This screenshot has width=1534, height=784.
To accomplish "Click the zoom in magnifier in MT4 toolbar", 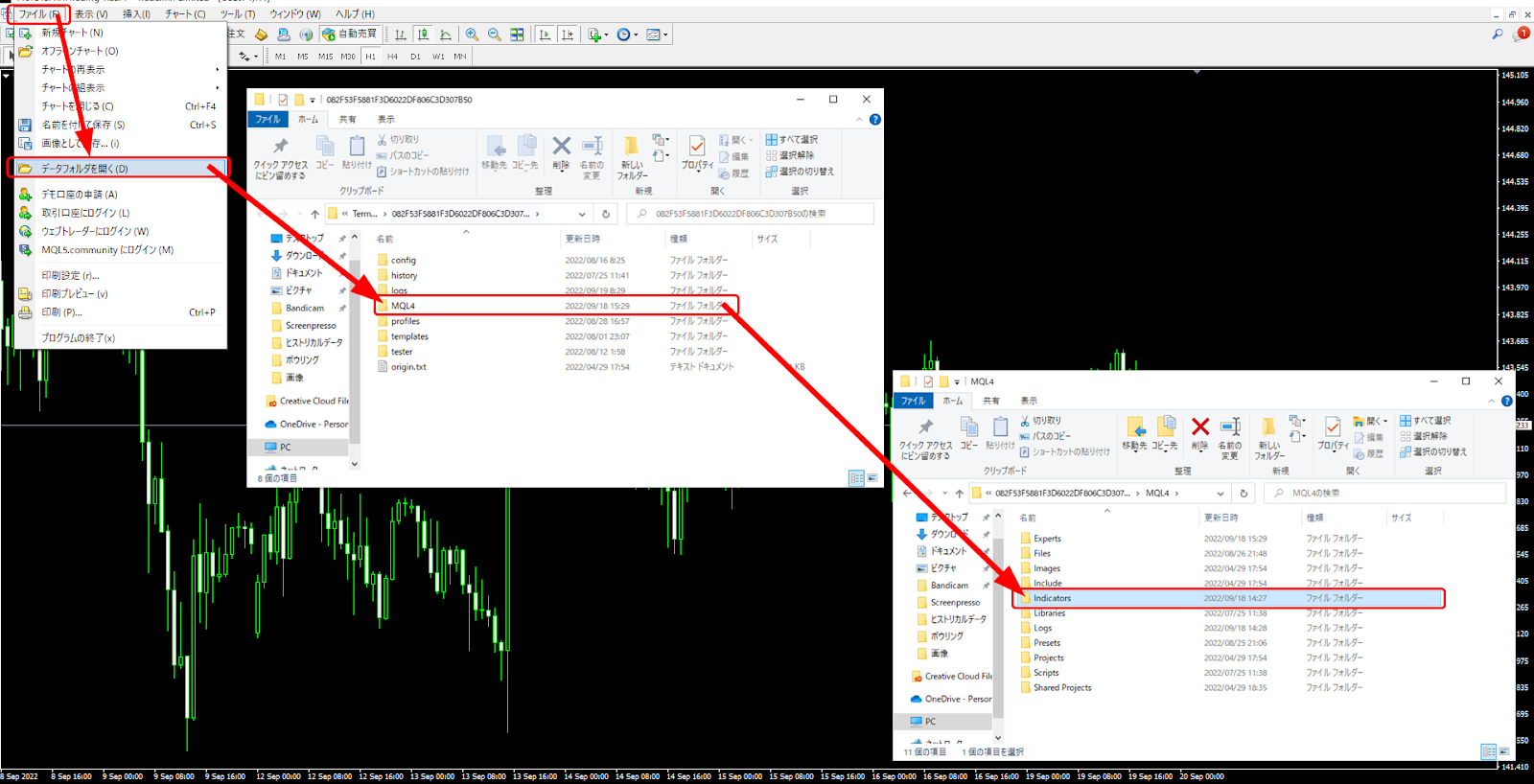I will coord(472,35).
